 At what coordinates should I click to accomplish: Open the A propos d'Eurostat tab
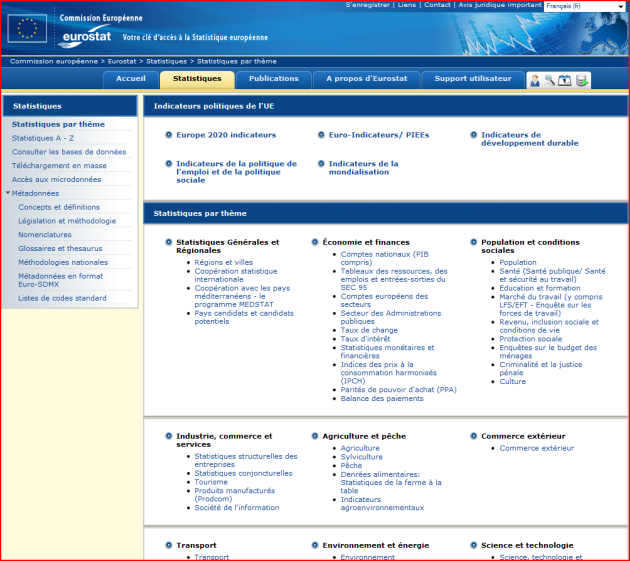point(366,79)
